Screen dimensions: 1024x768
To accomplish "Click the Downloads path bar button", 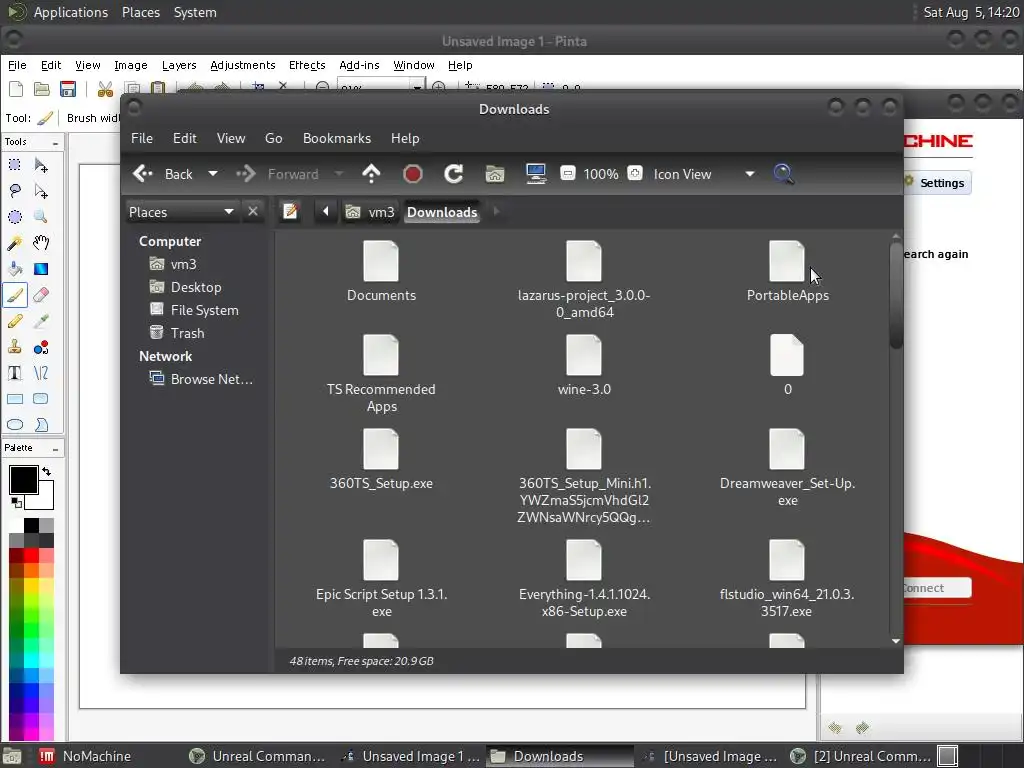I will pos(442,212).
